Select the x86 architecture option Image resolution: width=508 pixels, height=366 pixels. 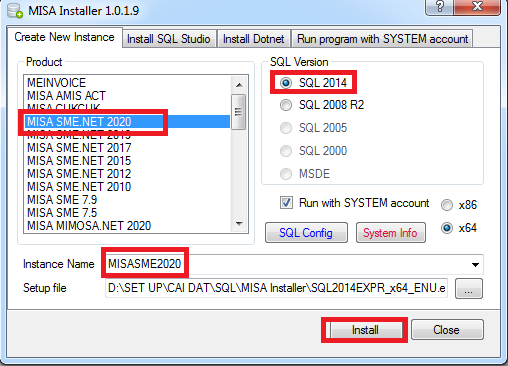[447, 205]
